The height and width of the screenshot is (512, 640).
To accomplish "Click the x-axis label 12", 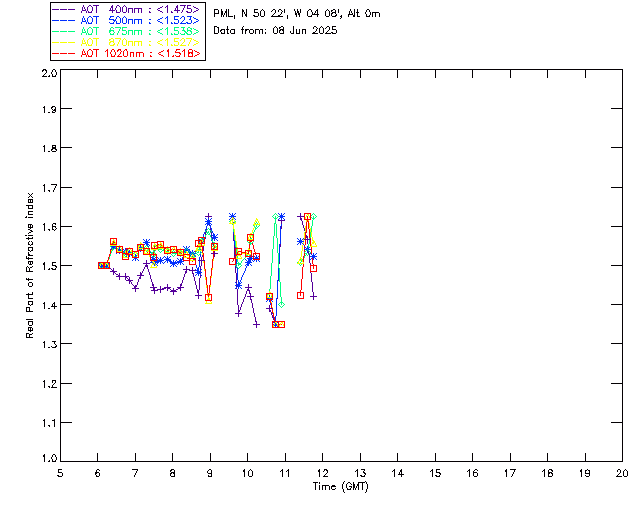I will (322, 473).
